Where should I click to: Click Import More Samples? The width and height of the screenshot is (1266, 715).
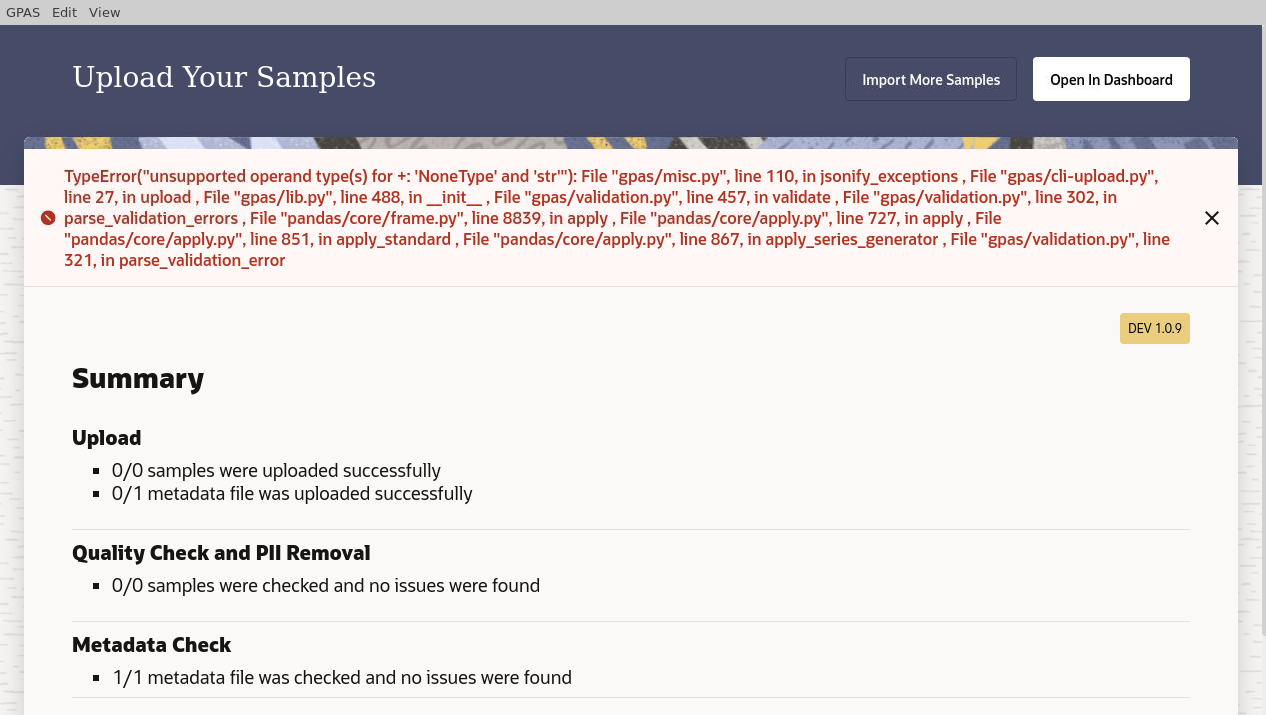(x=930, y=79)
